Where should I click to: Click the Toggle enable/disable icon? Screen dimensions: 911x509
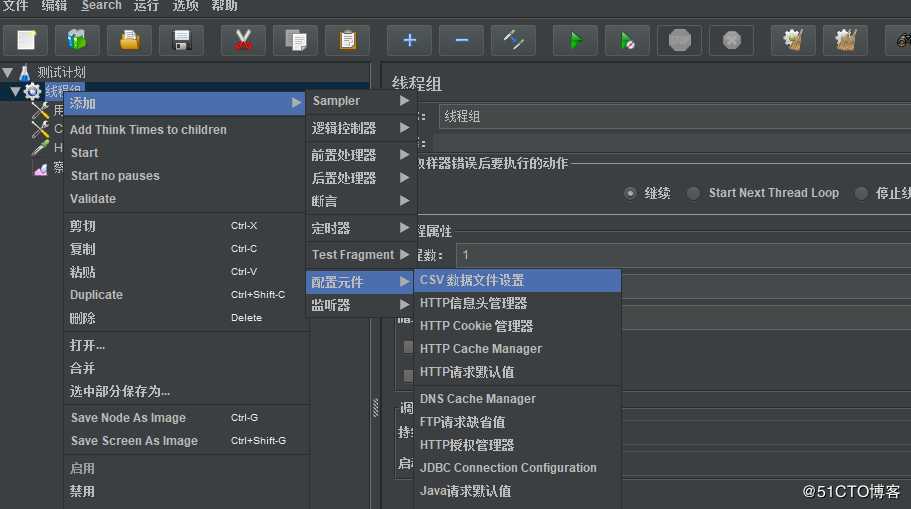(x=514, y=41)
